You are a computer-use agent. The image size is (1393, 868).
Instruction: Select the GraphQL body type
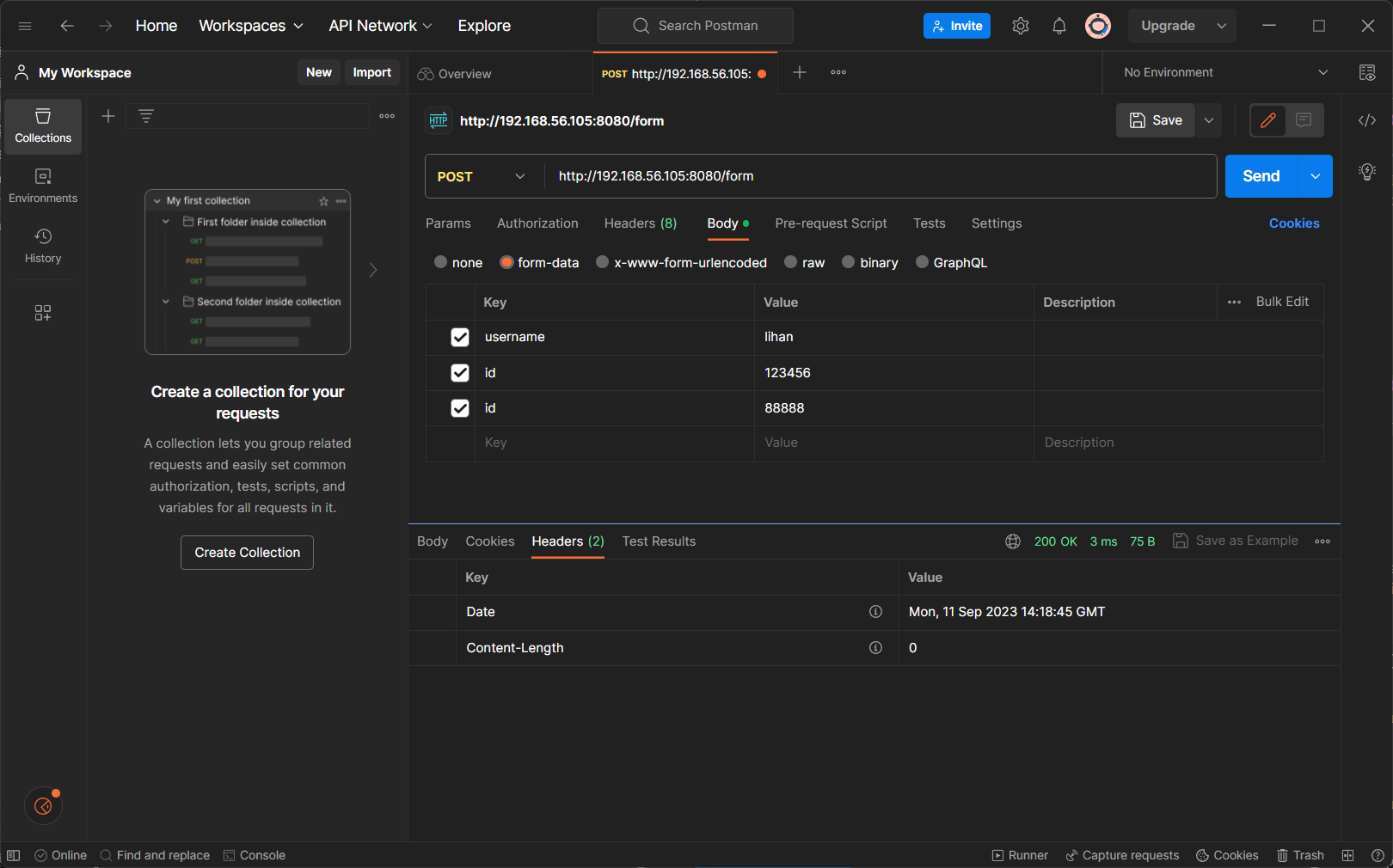click(x=922, y=262)
